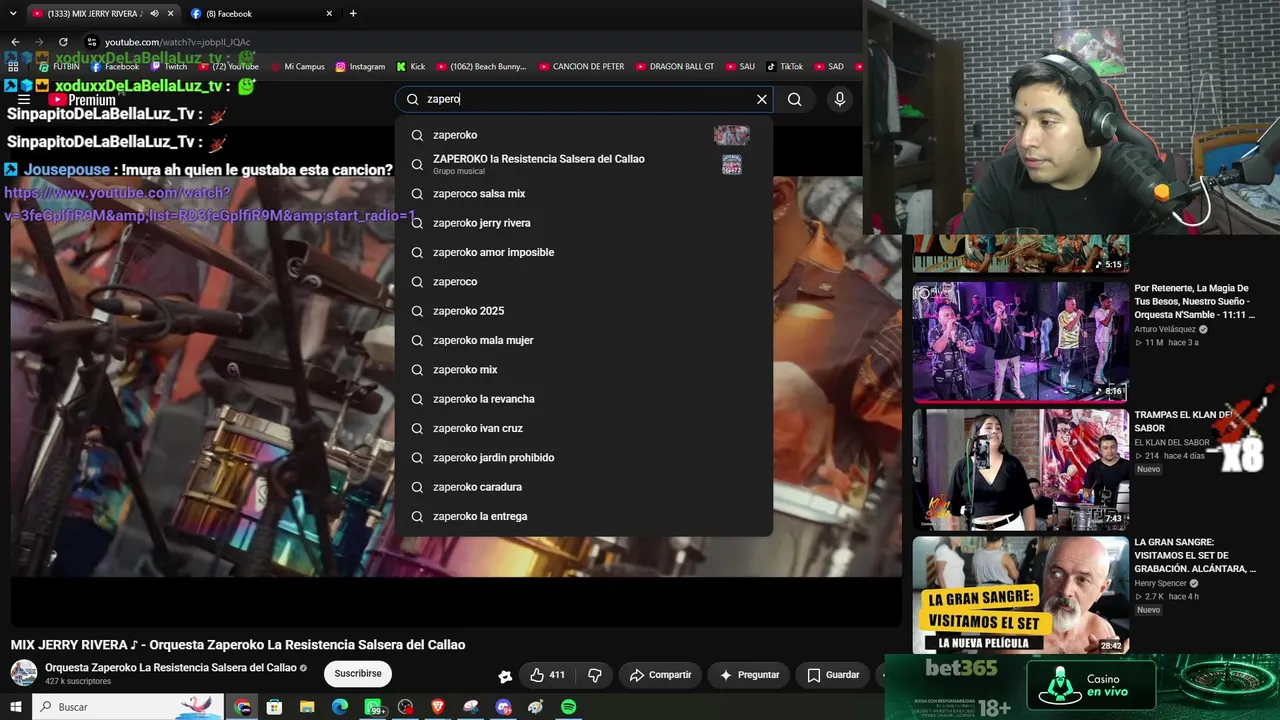The height and width of the screenshot is (720, 1280).
Task: Click the address bar URL
Action: pyautogui.click(x=178, y=42)
